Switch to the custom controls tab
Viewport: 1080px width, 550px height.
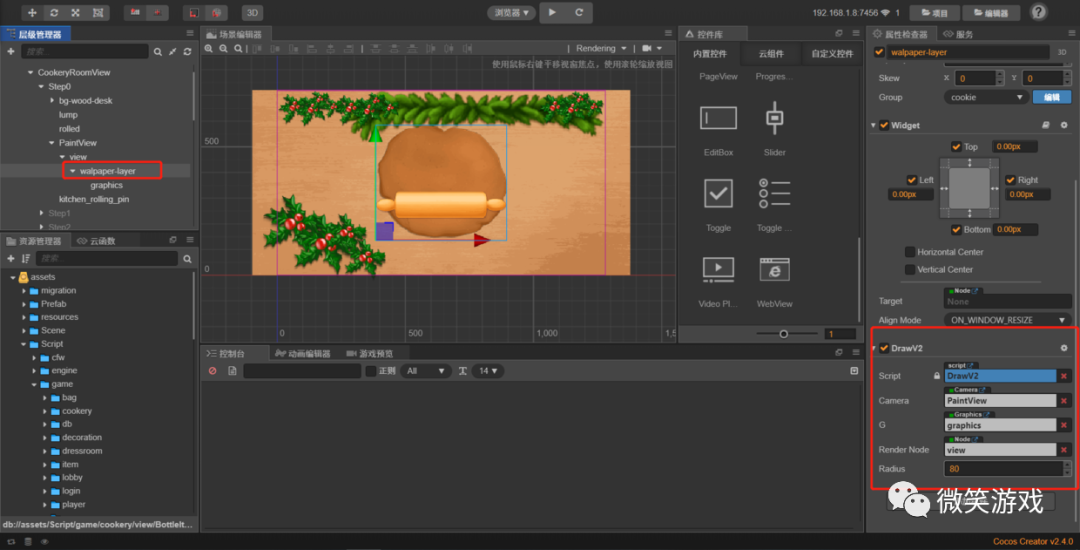tap(831, 54)
